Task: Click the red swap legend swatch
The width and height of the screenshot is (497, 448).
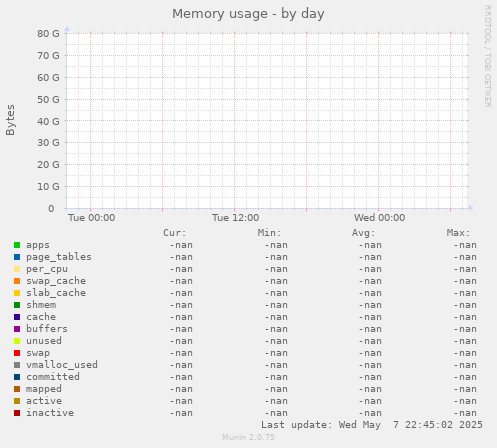Action: click(17, 353)
